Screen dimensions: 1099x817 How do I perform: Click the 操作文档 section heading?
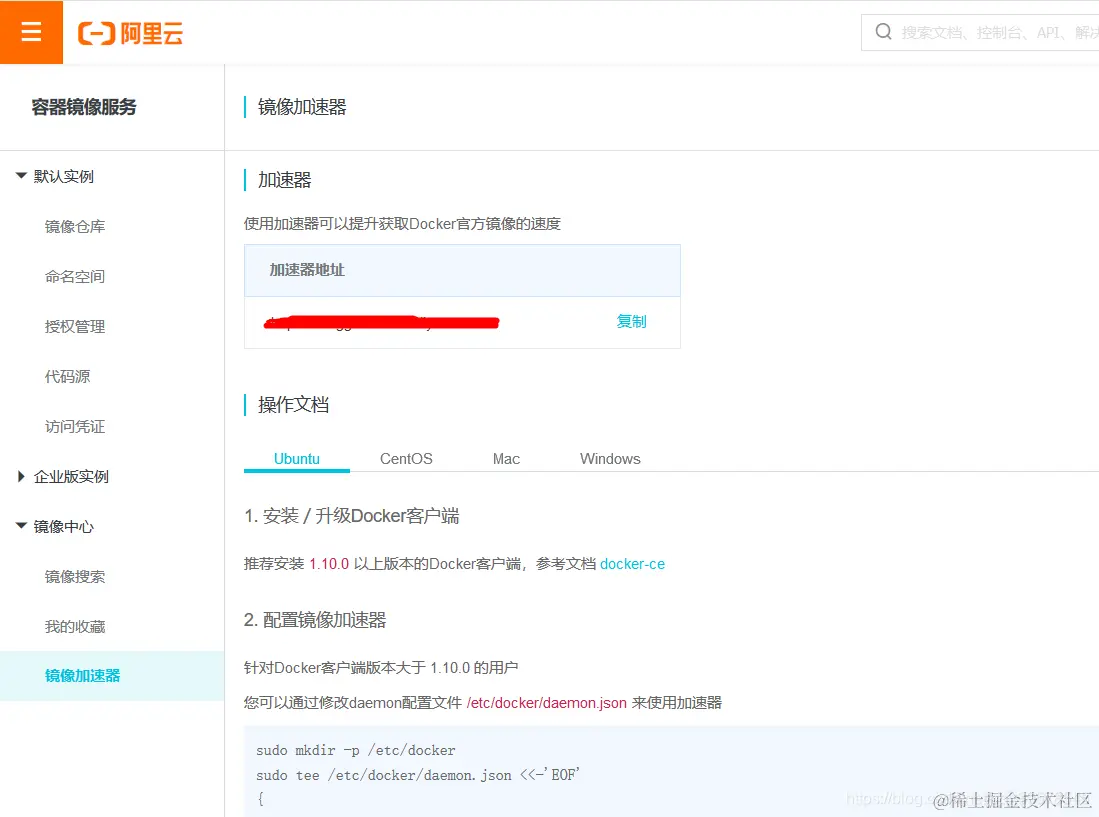pos(293,405)
